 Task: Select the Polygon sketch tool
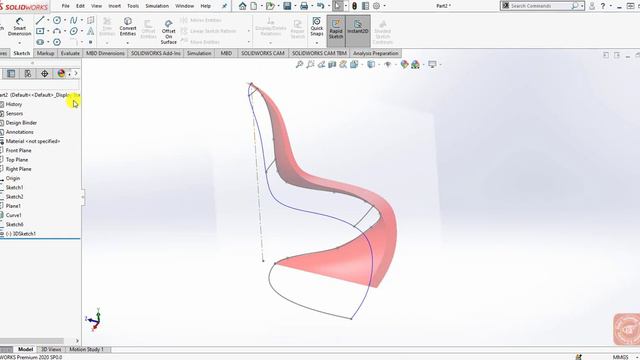pyautogui.click(x=57, y=42)
